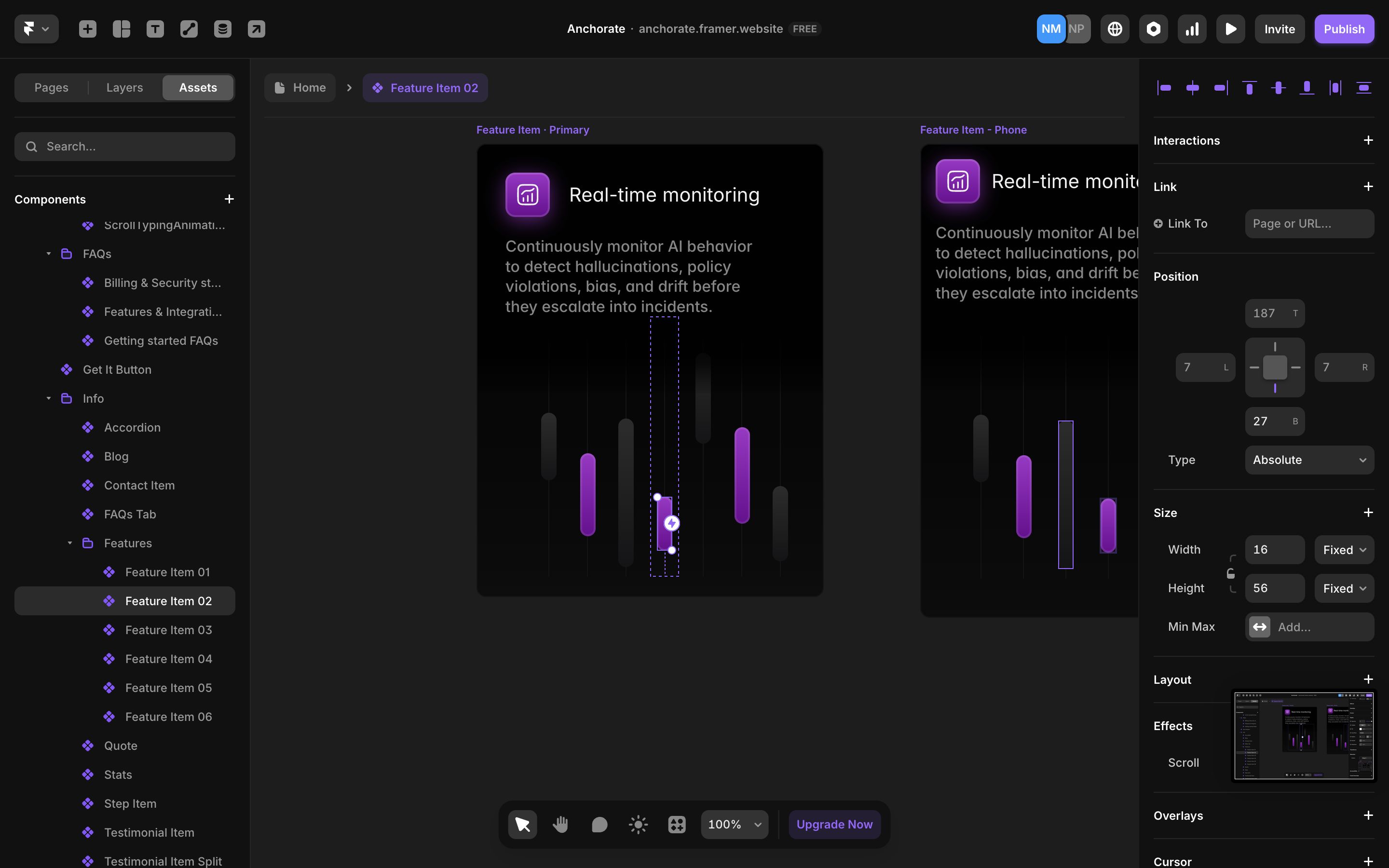
Task: Select the Insert tool in the top toolbar
Action: pos(87,29)
